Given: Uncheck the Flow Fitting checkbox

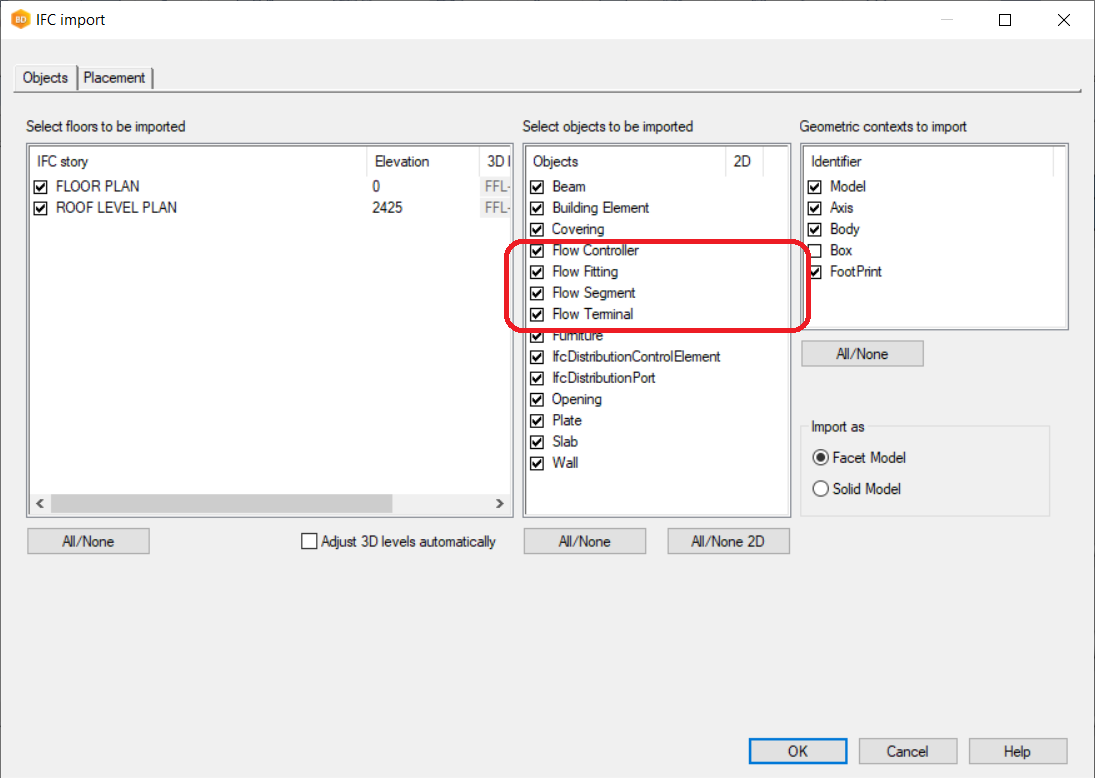Looking at the screenshot, I should pyautogui.click(x=537, y=272).
